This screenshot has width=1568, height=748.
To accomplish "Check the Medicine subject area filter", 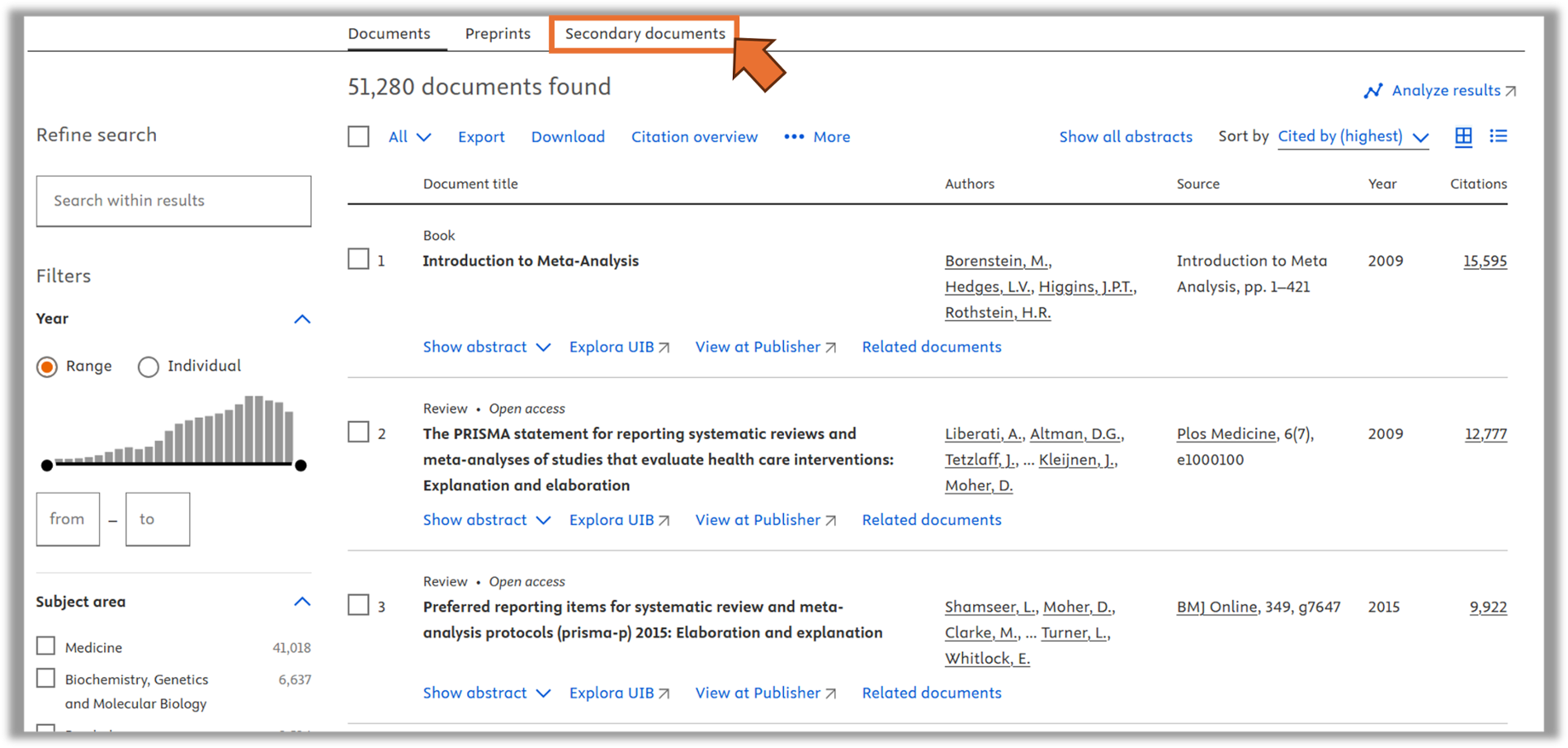I will 46,646.
